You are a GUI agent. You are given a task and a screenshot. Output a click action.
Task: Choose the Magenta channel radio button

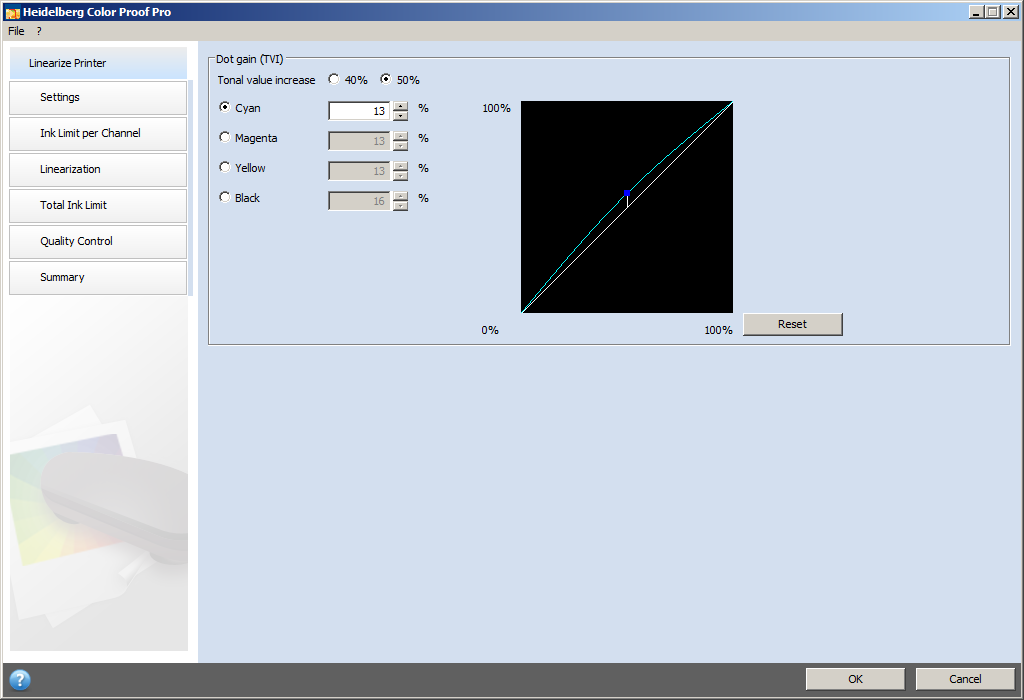pos(225,137)
